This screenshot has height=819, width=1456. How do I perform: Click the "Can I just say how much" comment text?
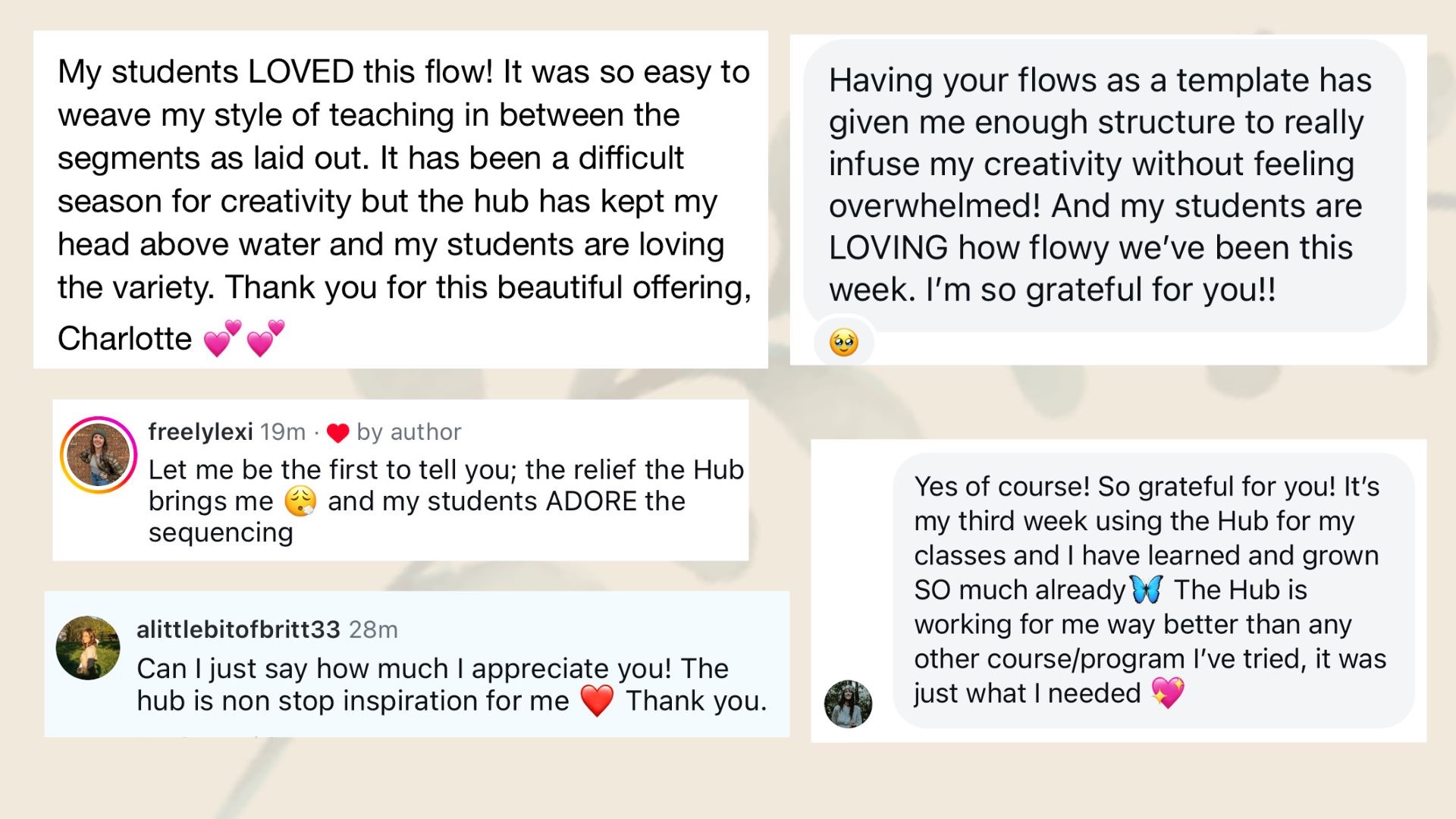click(x=432, y=669)
